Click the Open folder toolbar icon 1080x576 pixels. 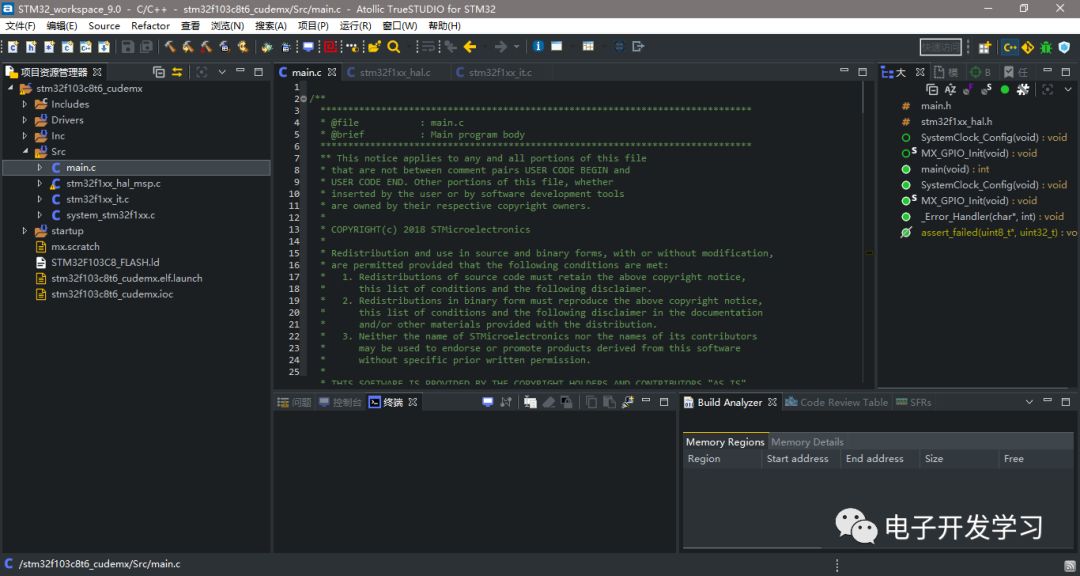(x=374, y=47)
